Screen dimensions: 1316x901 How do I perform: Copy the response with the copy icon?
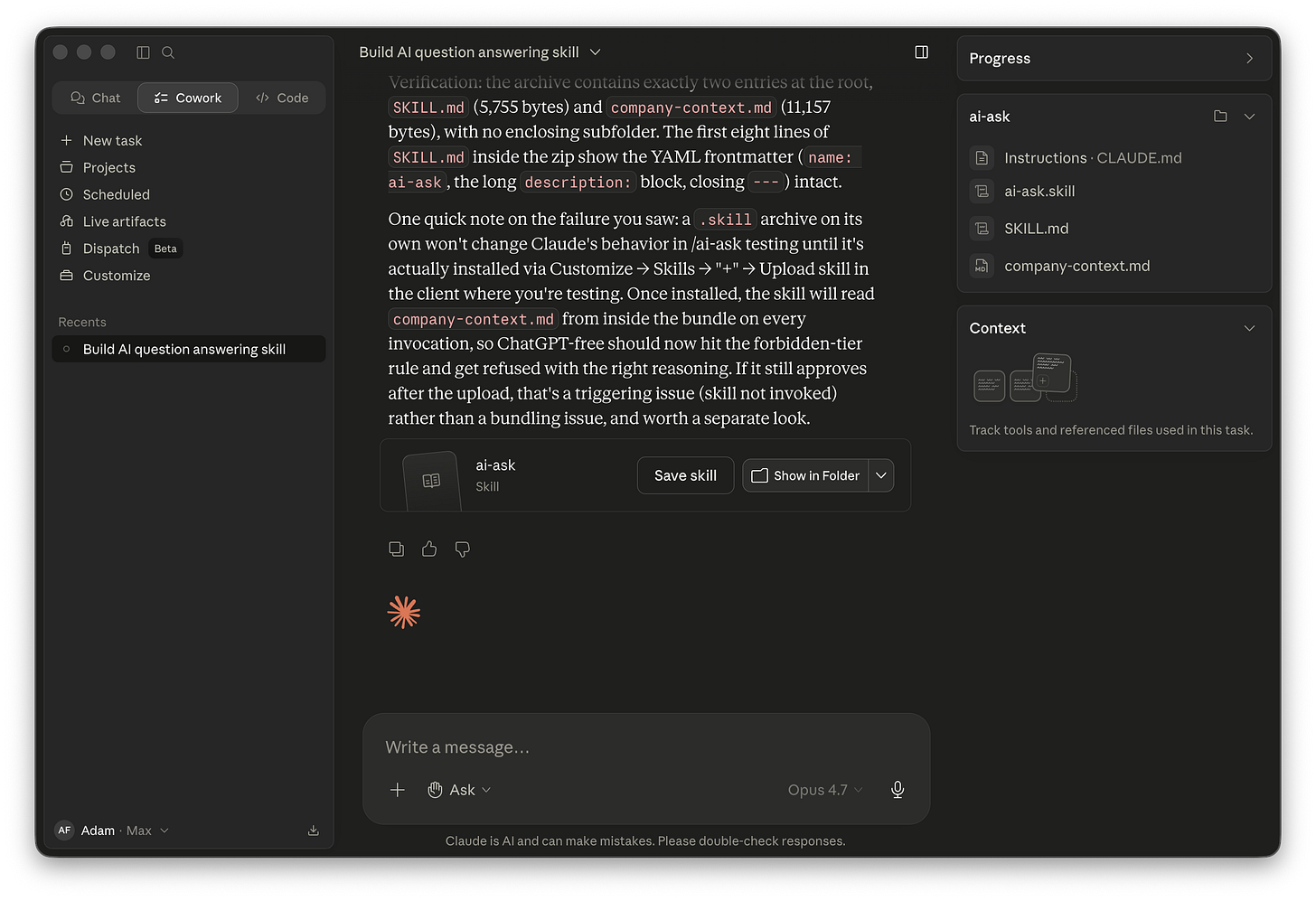(x=396, y=549)
